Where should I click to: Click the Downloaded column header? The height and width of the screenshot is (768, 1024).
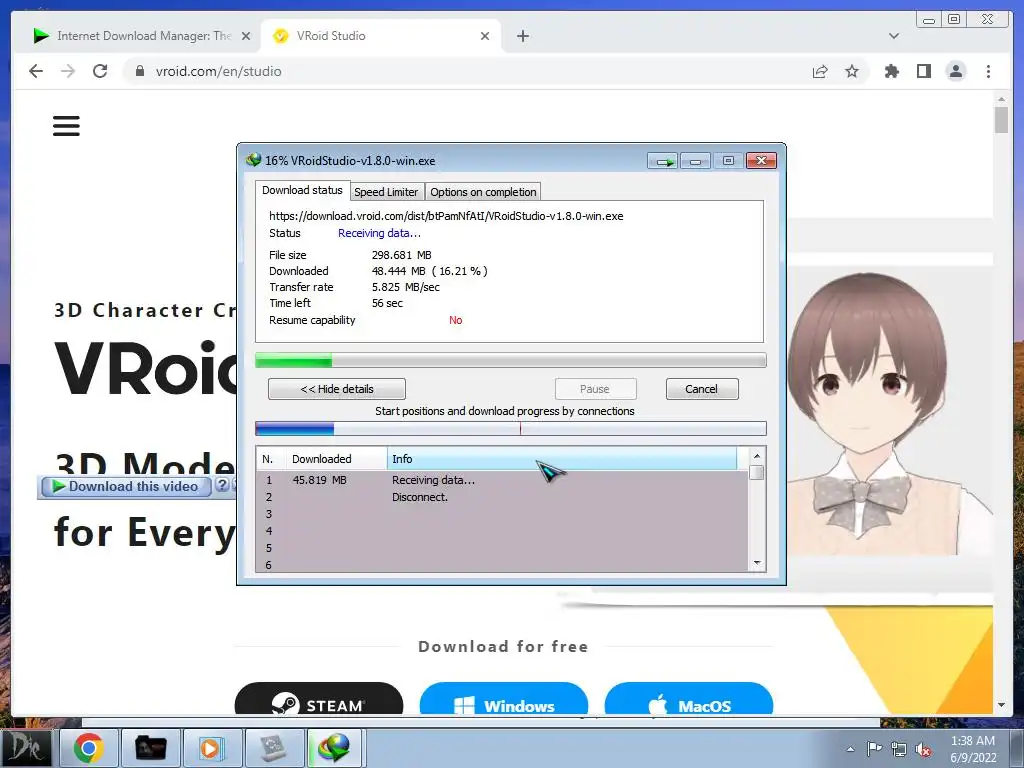pyautogui.click(x=336, y=459)
